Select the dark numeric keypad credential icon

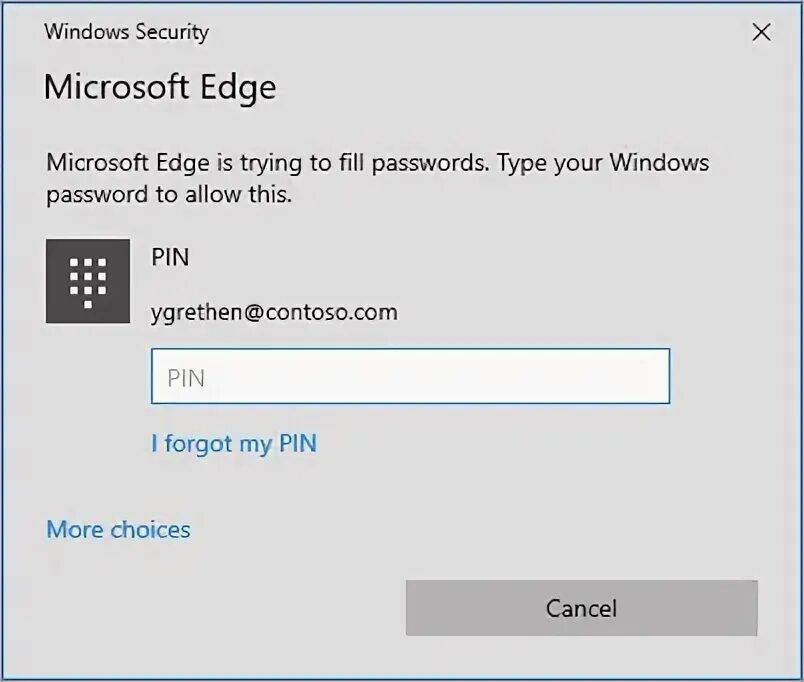point(88,281)
